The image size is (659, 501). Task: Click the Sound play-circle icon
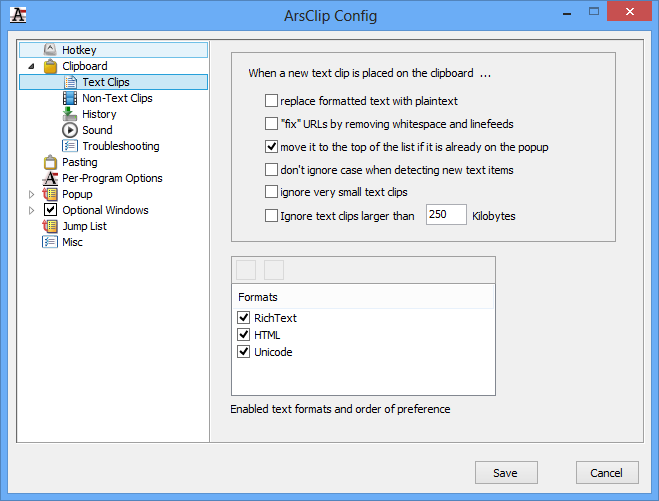coord(70,130)
